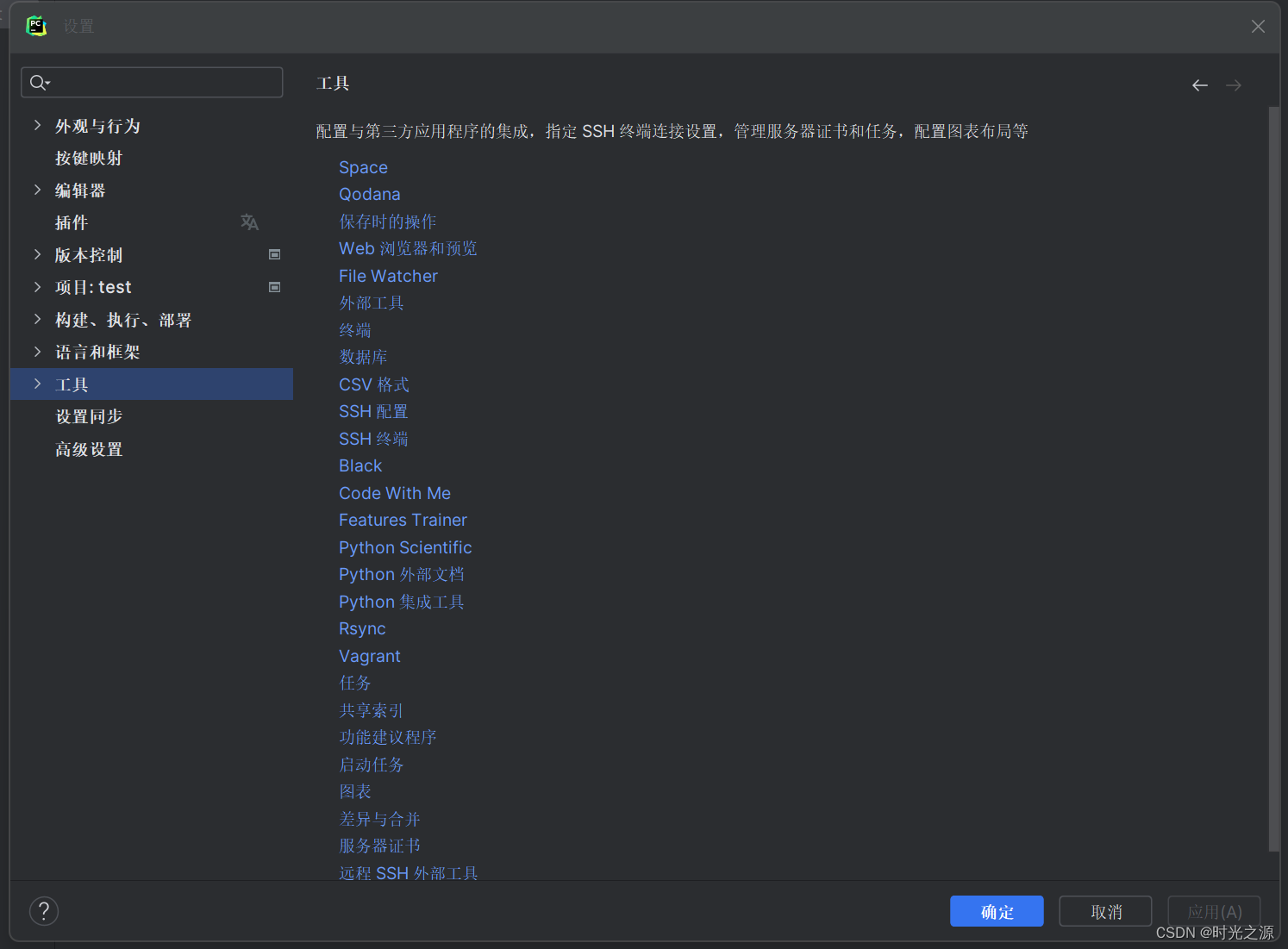Open the Rsync link
This screenshot has width=1288, height=949.
pyautogui.click(x=362, y=628)
